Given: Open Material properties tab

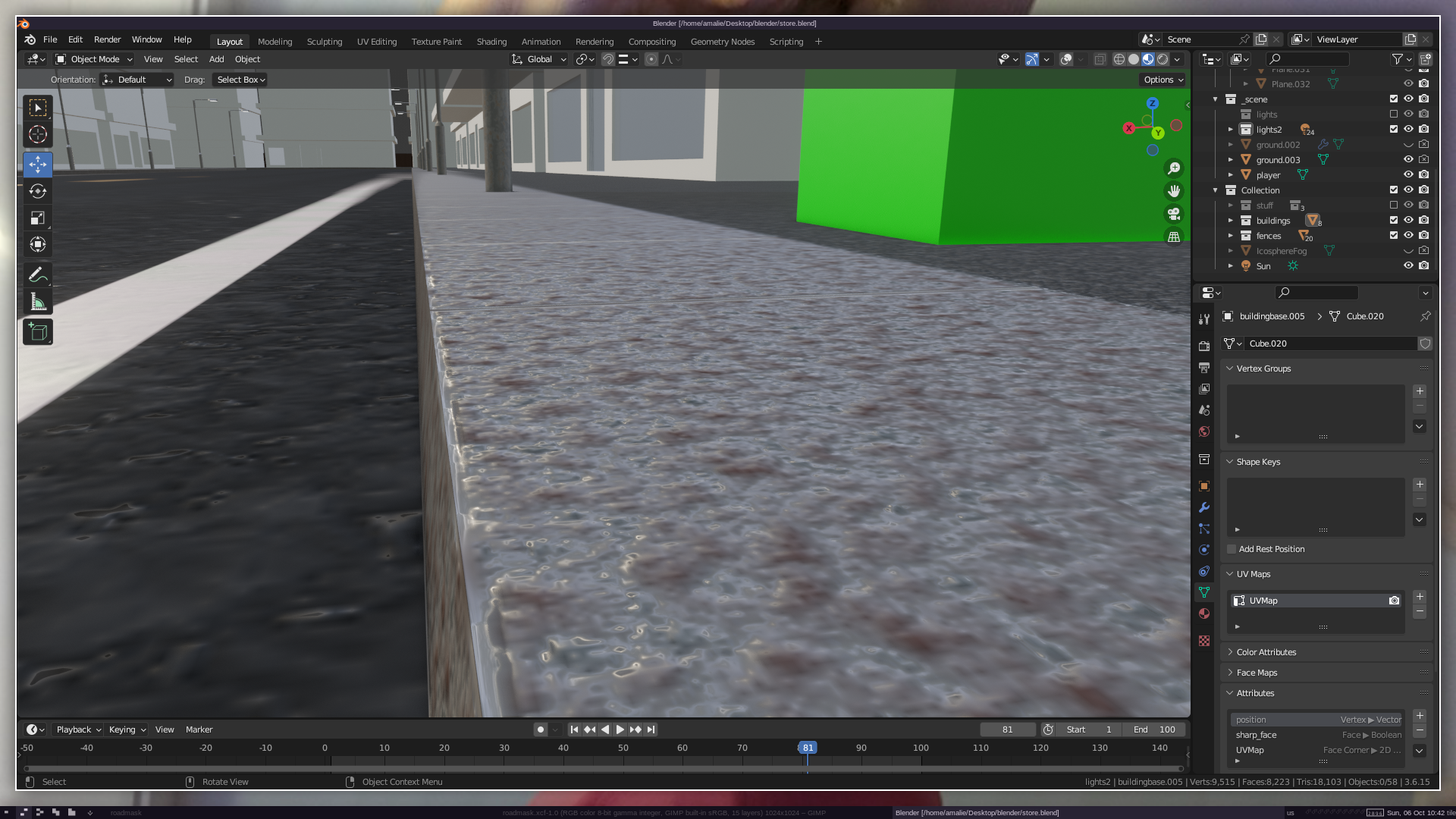Looking at the screenshot, I should (1204, 613).
